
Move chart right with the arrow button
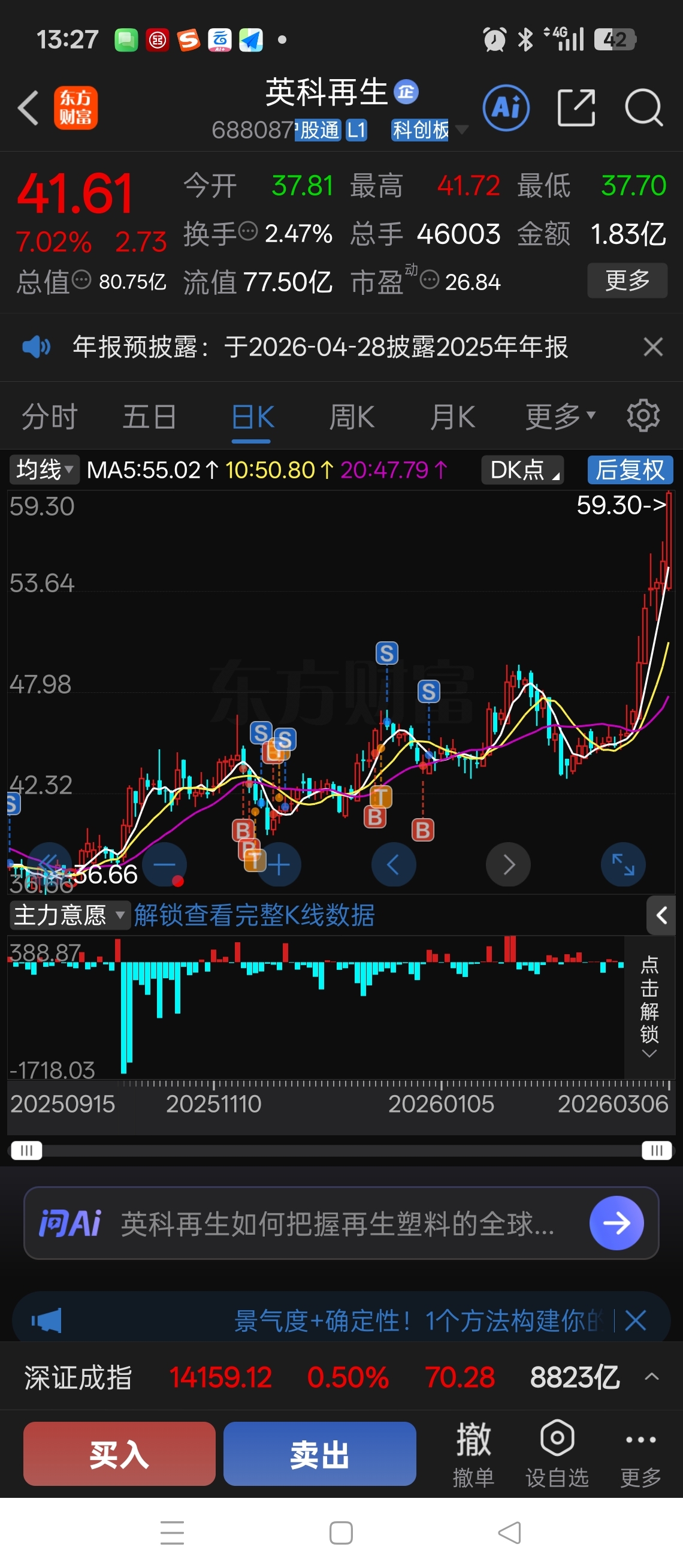point(509,864)
